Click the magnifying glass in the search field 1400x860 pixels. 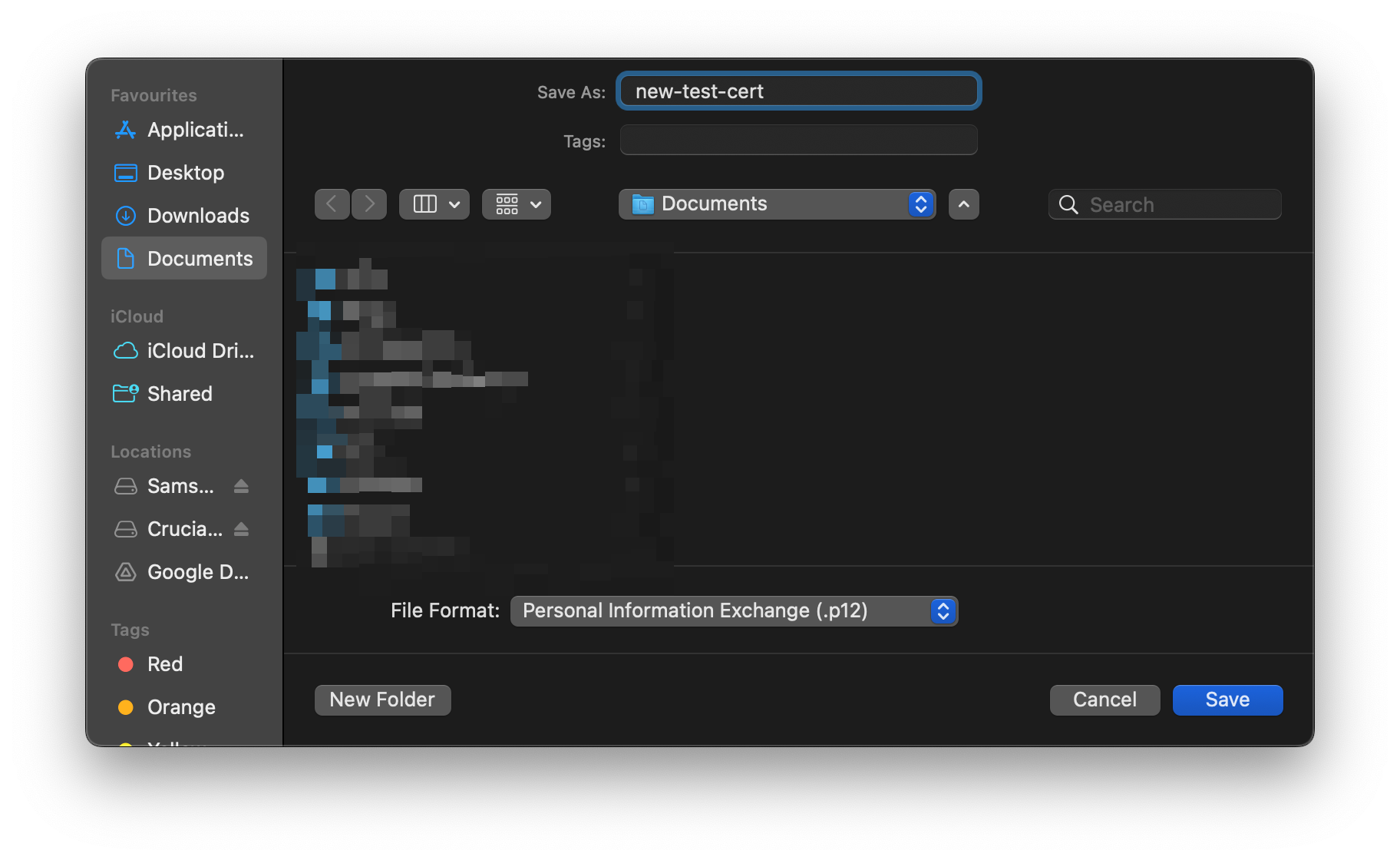pos(1068,204)
